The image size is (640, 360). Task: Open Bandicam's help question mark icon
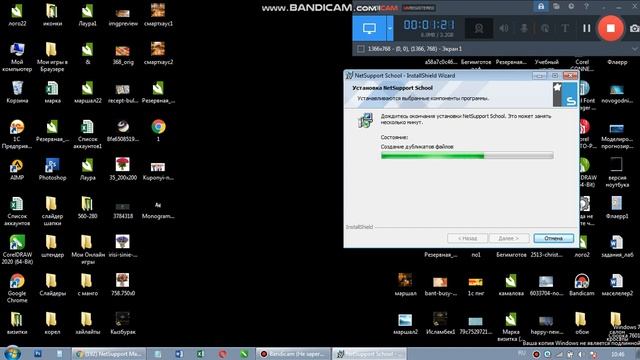coord(586,6)
